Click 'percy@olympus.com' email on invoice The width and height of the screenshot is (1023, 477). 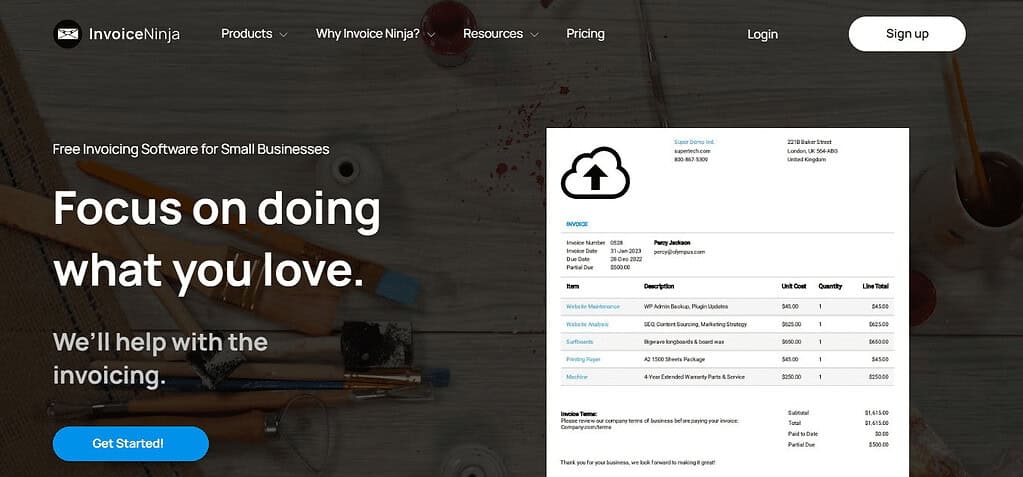[679, 251]
